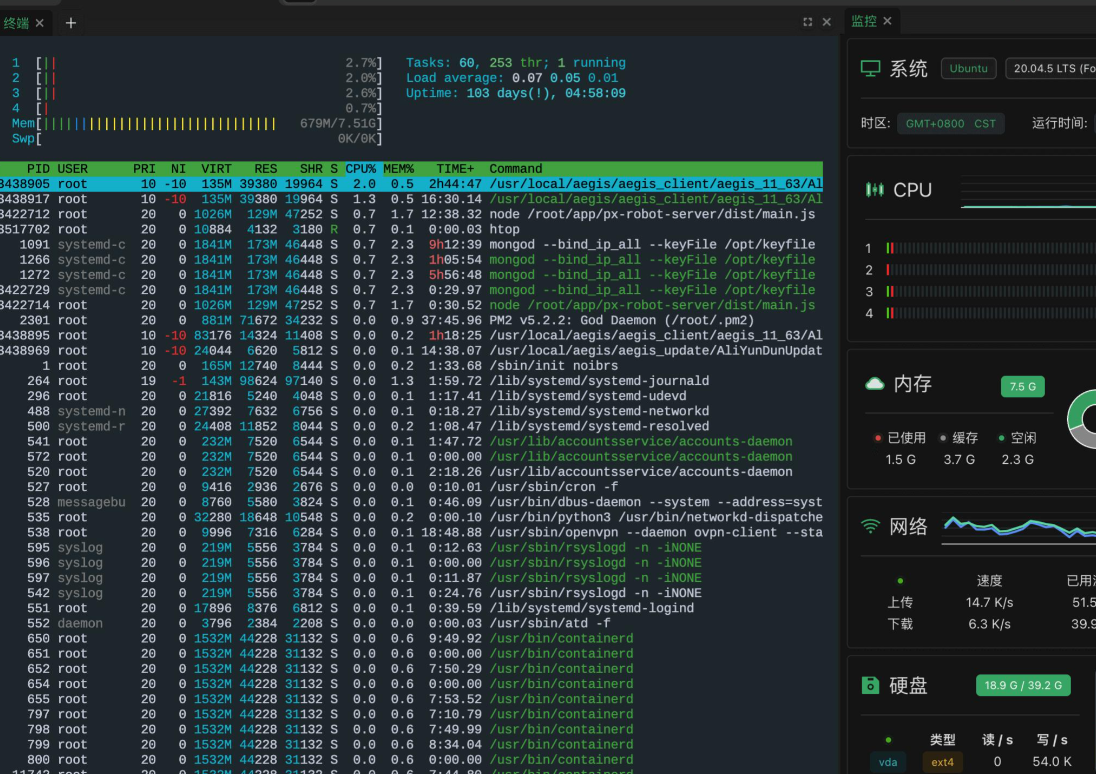Click the system monitor icon beside 系统
Screen dimensions: 1096x774
(x=870, y=69)
